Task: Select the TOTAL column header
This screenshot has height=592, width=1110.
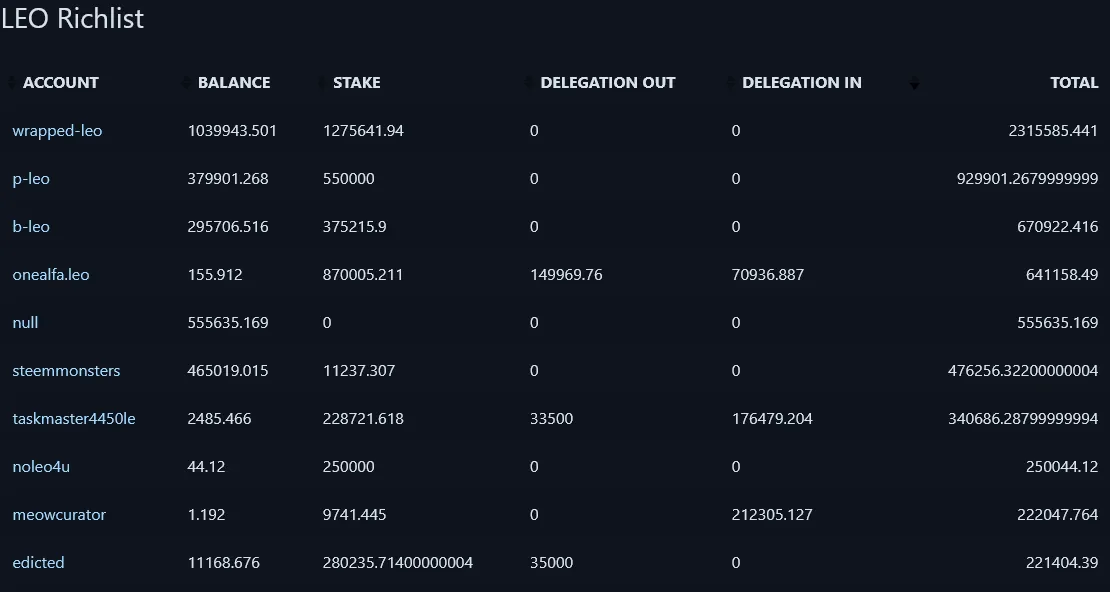Action: pos(1074,83)
